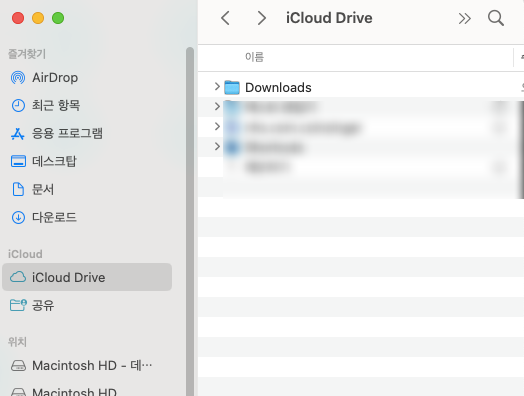The image size is (524, 396).
Task: Click the AirDrop sidebar icon
Action: coord(18,78)
